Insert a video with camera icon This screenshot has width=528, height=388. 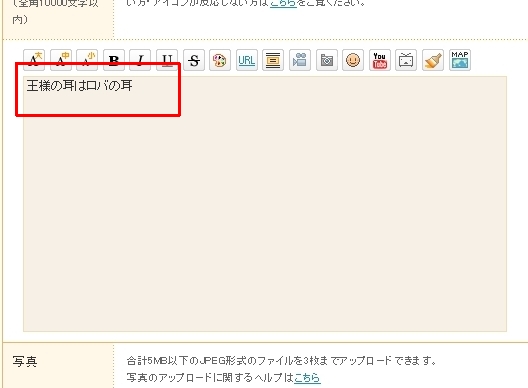click(x=300, y=60)
